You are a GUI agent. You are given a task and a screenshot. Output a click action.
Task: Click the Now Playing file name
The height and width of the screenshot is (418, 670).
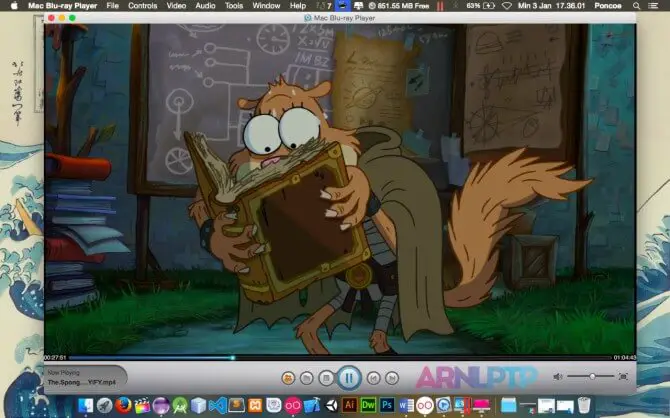74,382
